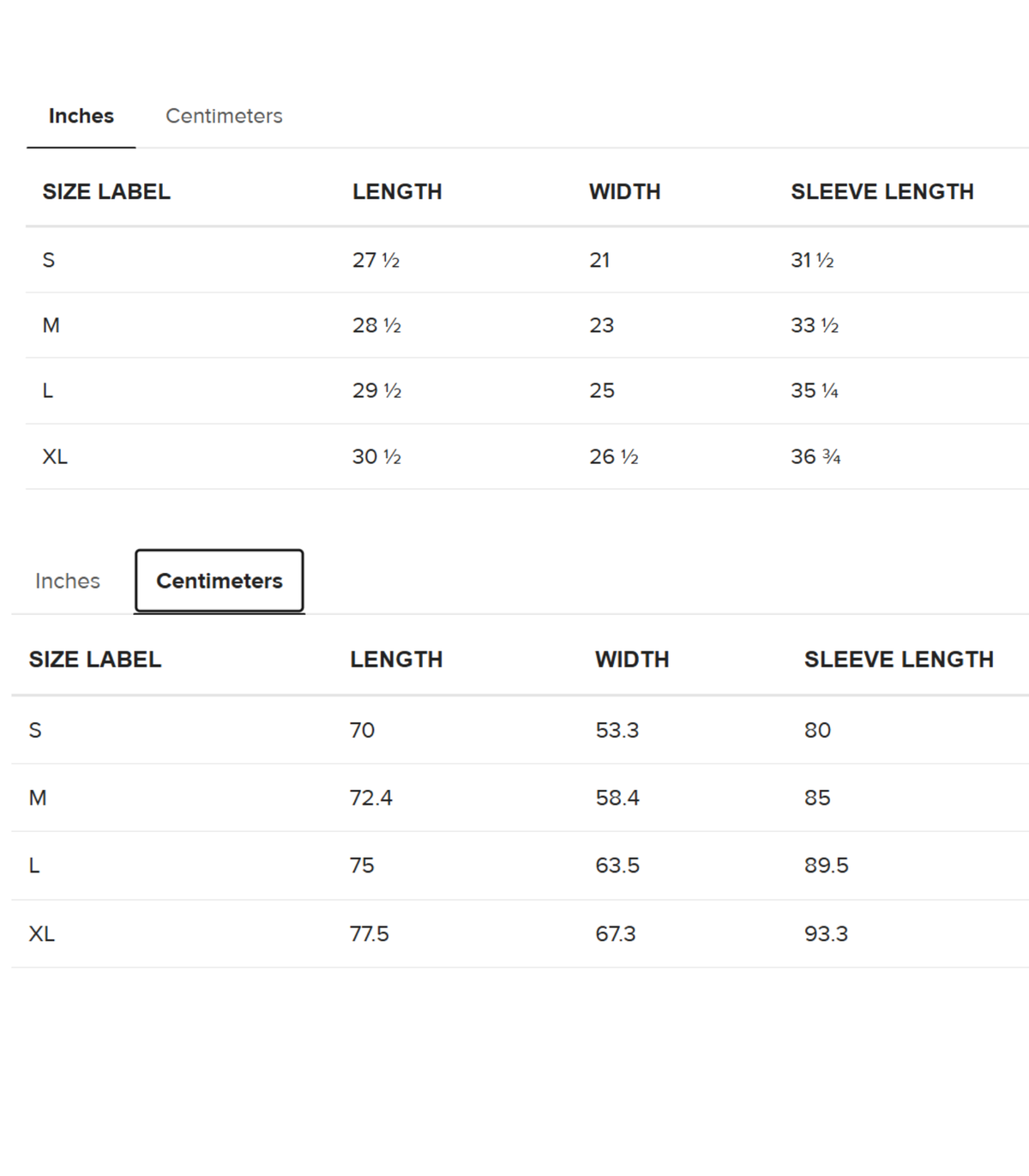Image resolution: width=1029 pixels, height=1176 pixels.
Task: Select the Inches tab in top table
Action: 81,116
